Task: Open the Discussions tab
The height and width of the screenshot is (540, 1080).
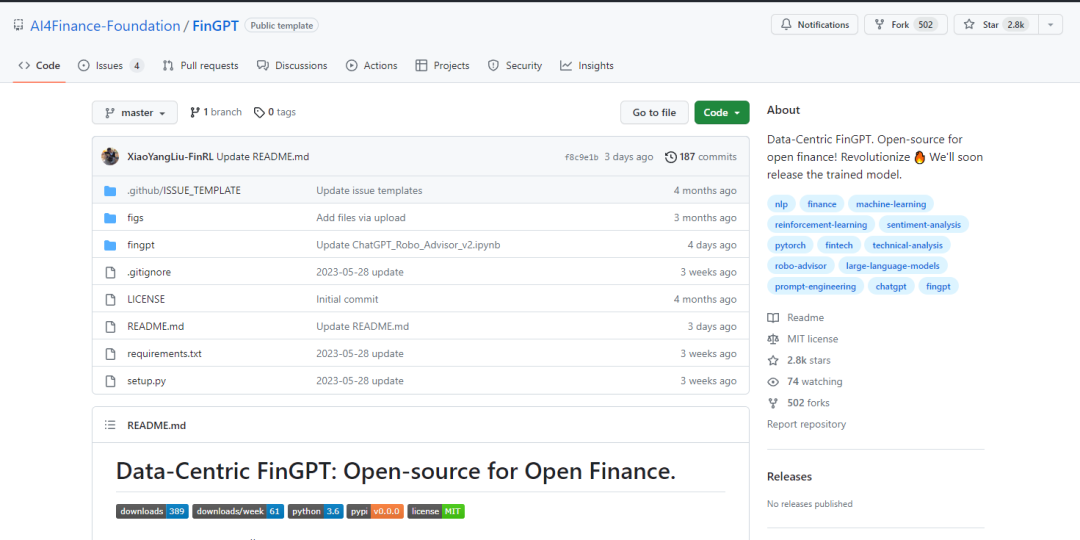Action: [x=292, y=66]
